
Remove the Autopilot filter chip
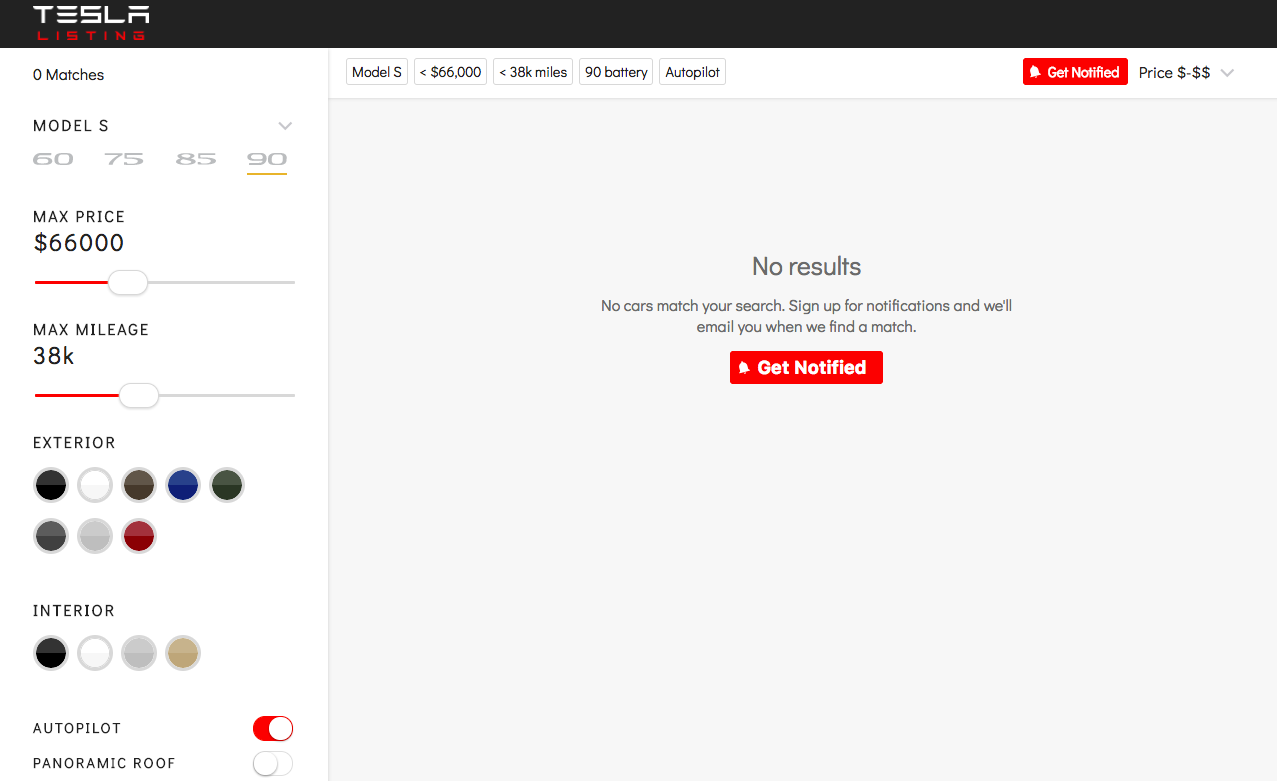pyautogui.click(x=693, y=72)
